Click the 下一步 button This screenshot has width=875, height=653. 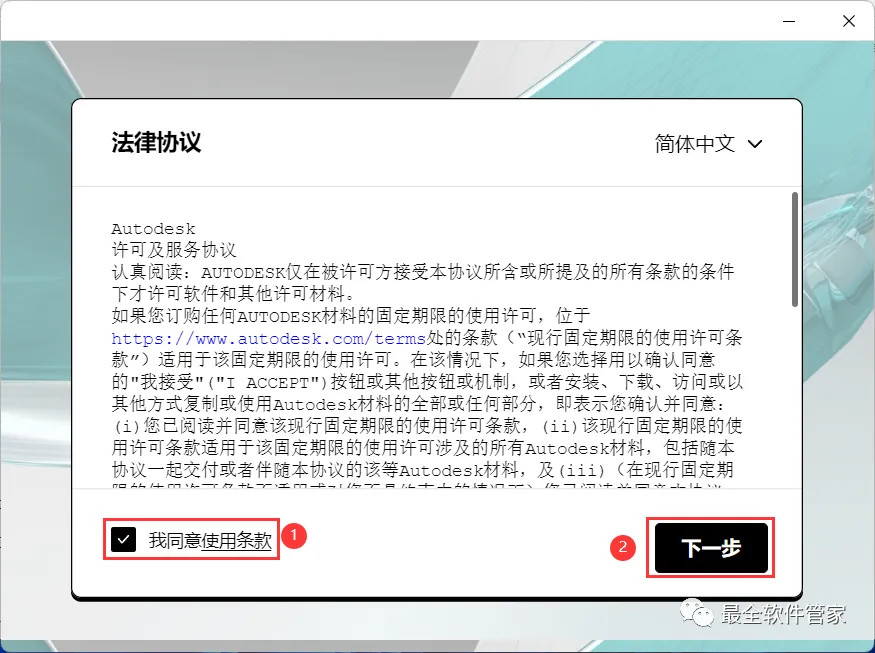(711, 548)
